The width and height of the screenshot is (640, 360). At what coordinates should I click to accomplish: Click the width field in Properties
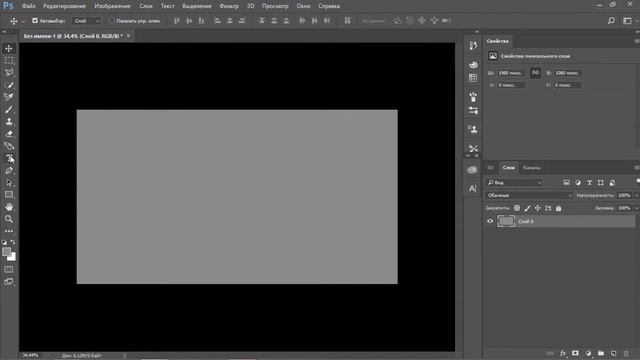click(511, 73)
